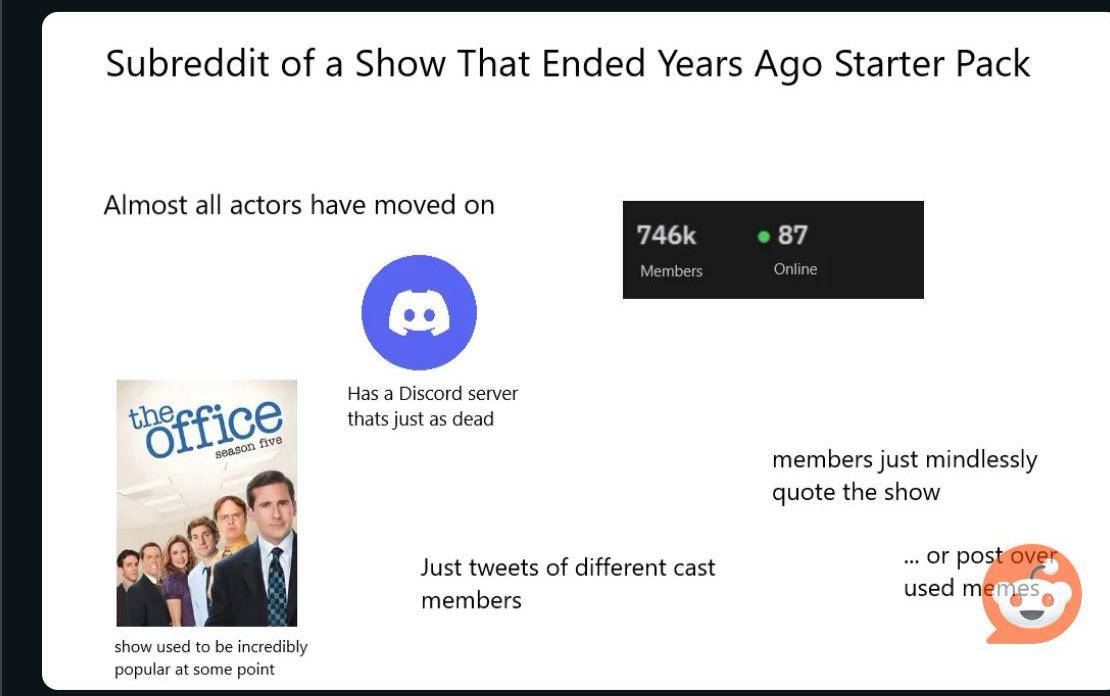
Task: Click "Just tweets of different cast members" text
Action: (x=567, y=583)
